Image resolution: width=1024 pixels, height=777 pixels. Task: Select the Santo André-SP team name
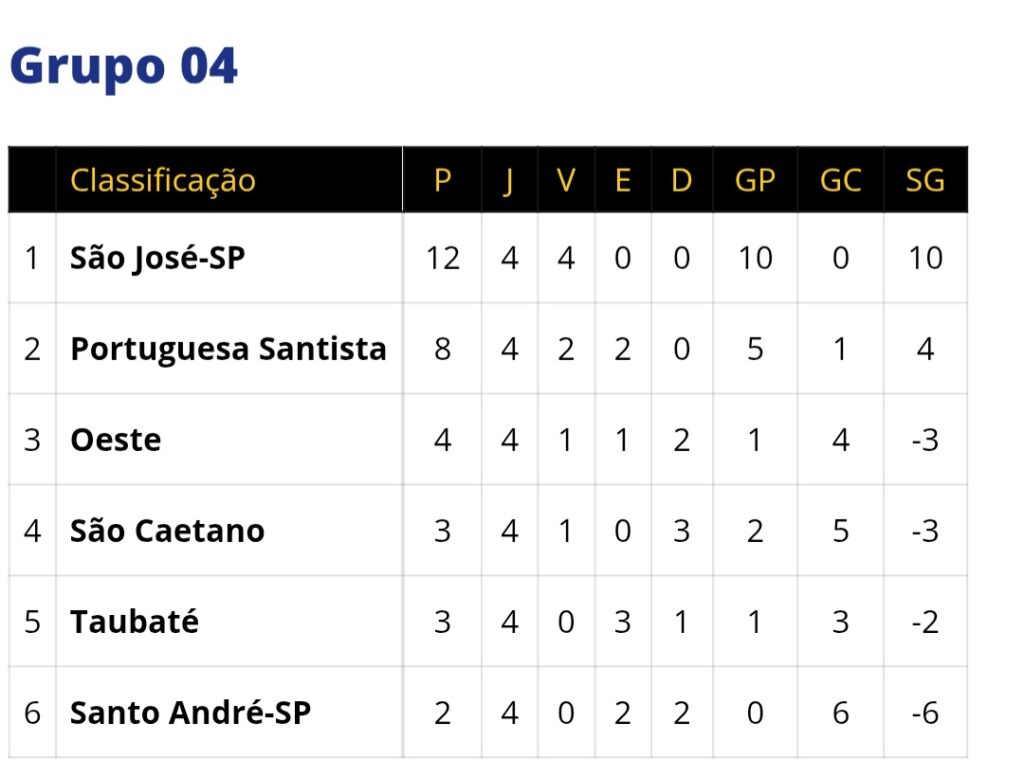click(190, 713)
